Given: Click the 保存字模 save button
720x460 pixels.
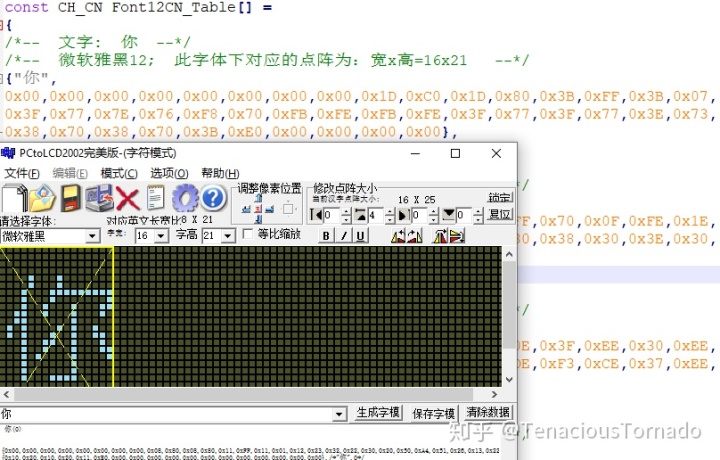Looking at the screenshot, I should (433, 414).
